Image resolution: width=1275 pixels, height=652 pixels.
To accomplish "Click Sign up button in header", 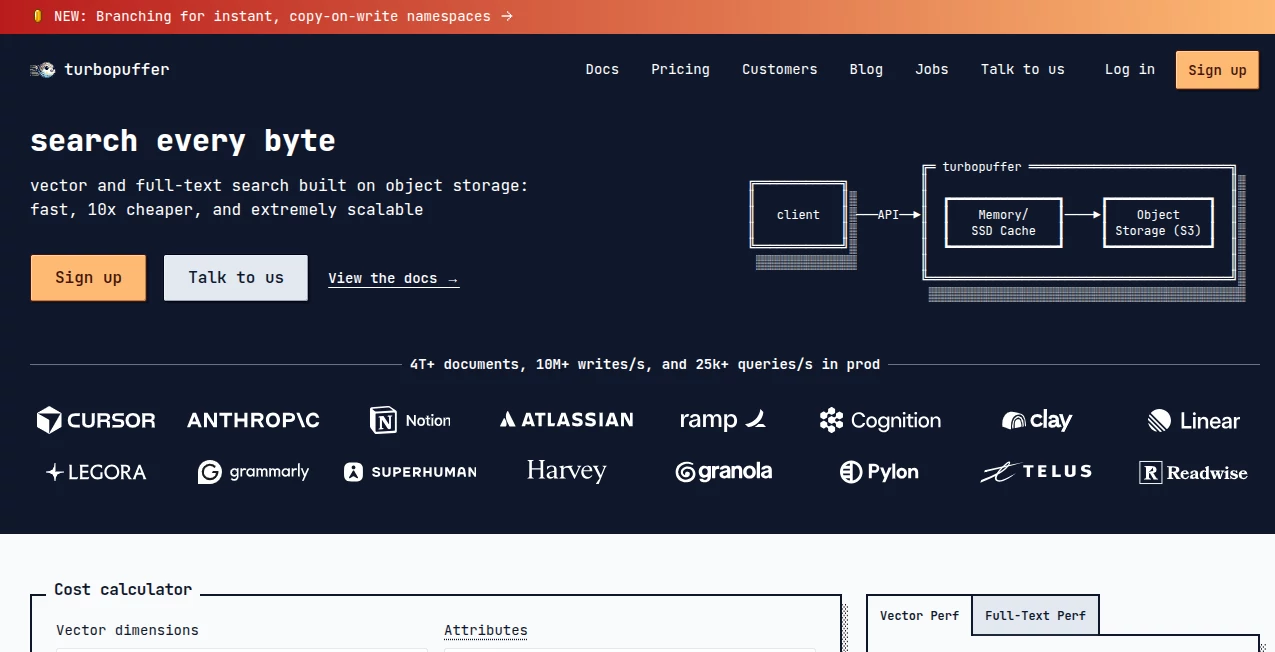I will 1217,70.
